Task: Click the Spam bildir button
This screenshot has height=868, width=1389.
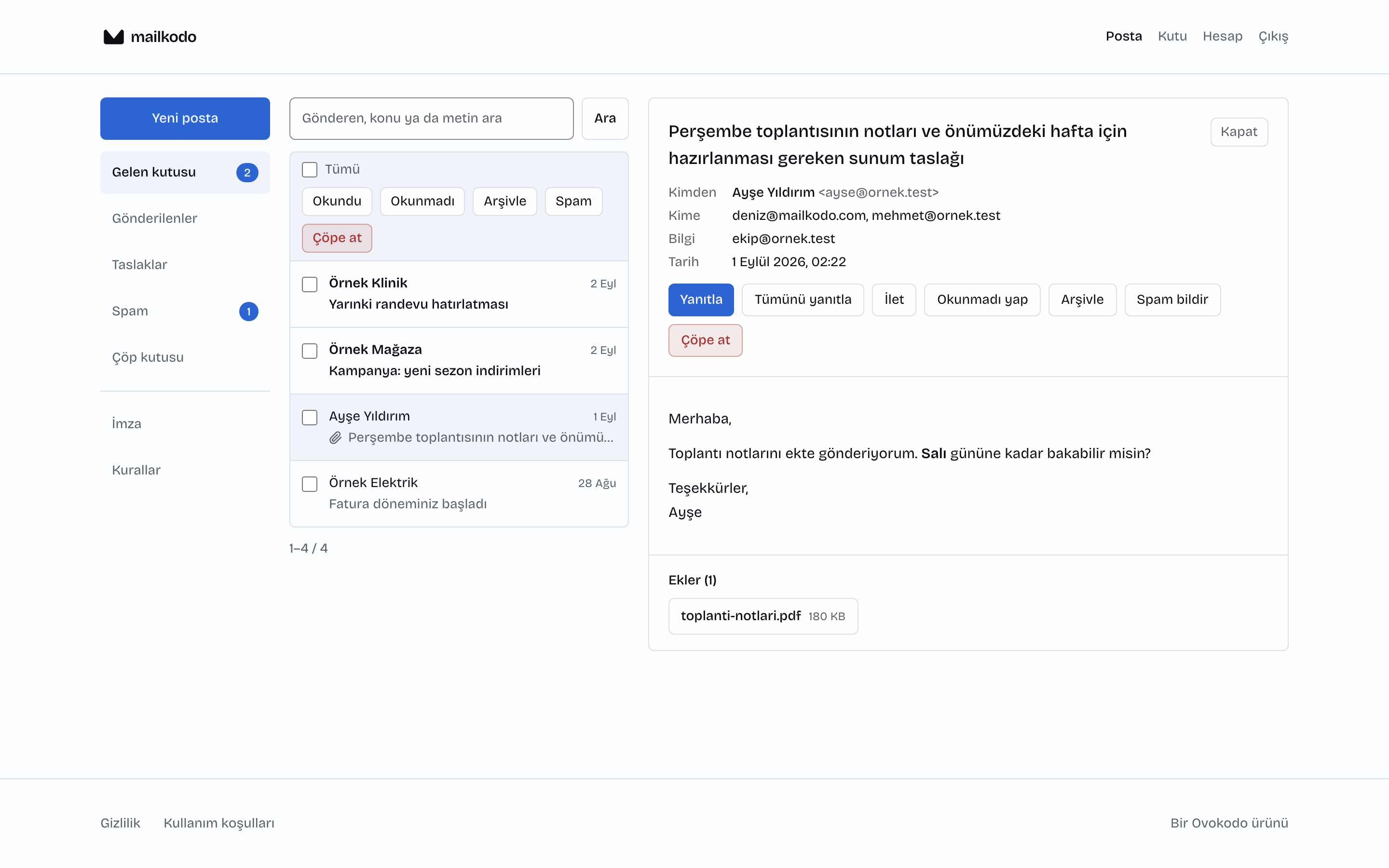Action: [x=1172, y=300]
